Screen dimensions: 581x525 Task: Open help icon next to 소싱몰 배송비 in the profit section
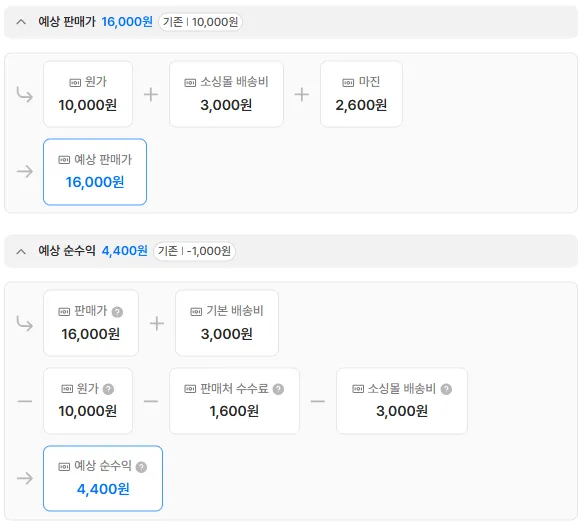point(446,389)
